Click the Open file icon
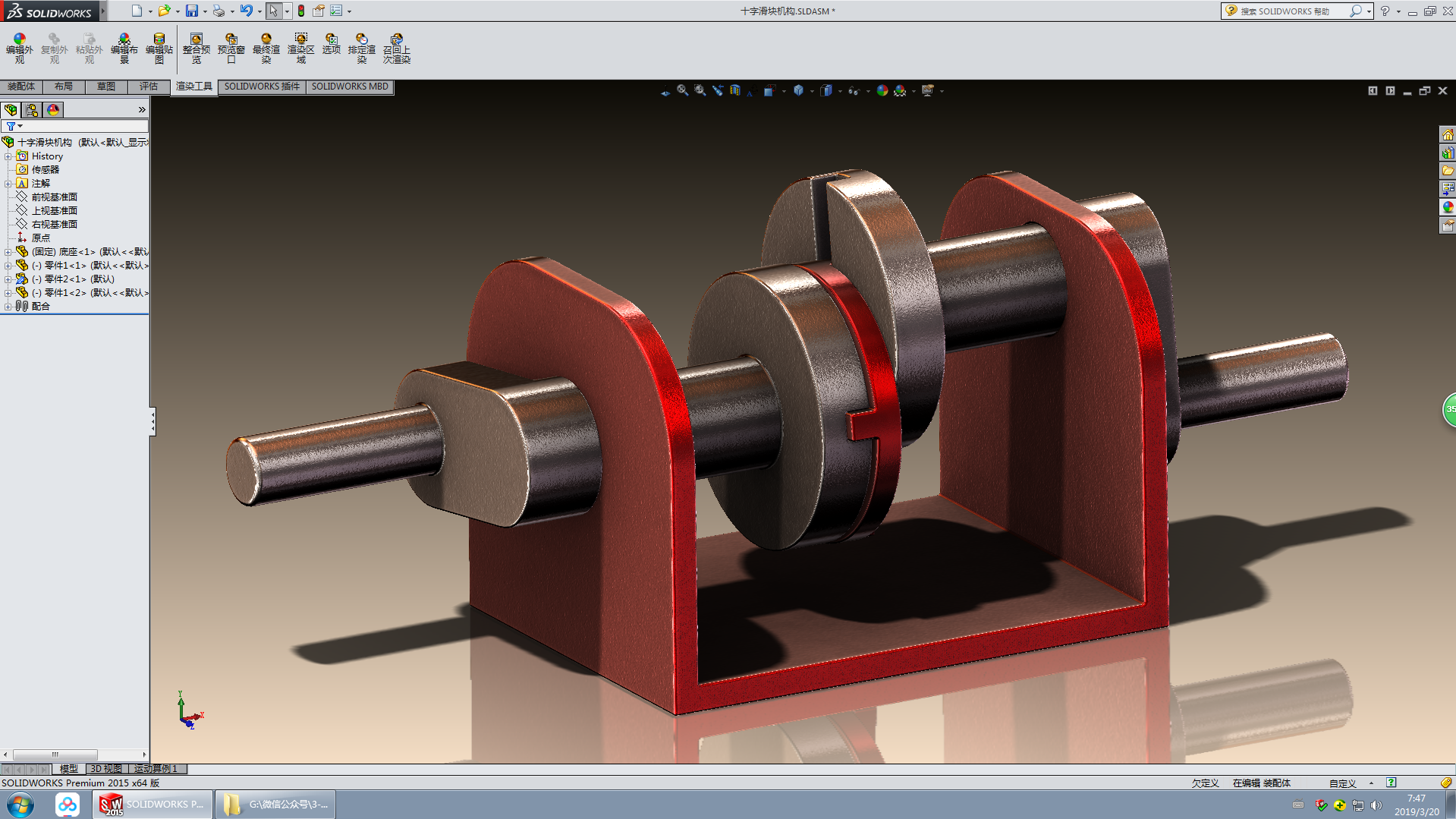The width and height of the screenshot is (1456, 819). pyautogui.click(x=164, y=11)
